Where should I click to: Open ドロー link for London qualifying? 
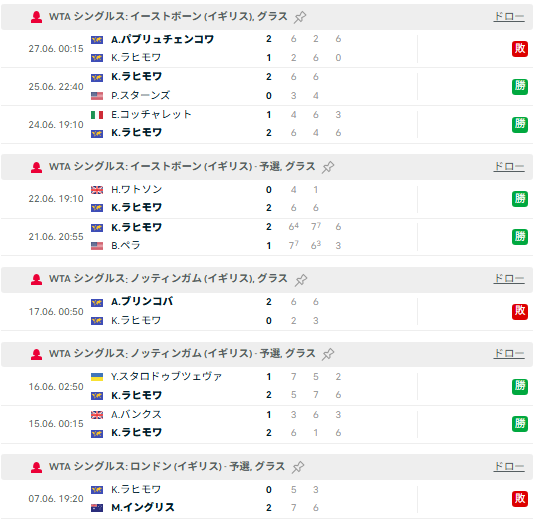(x=509, y=467)
